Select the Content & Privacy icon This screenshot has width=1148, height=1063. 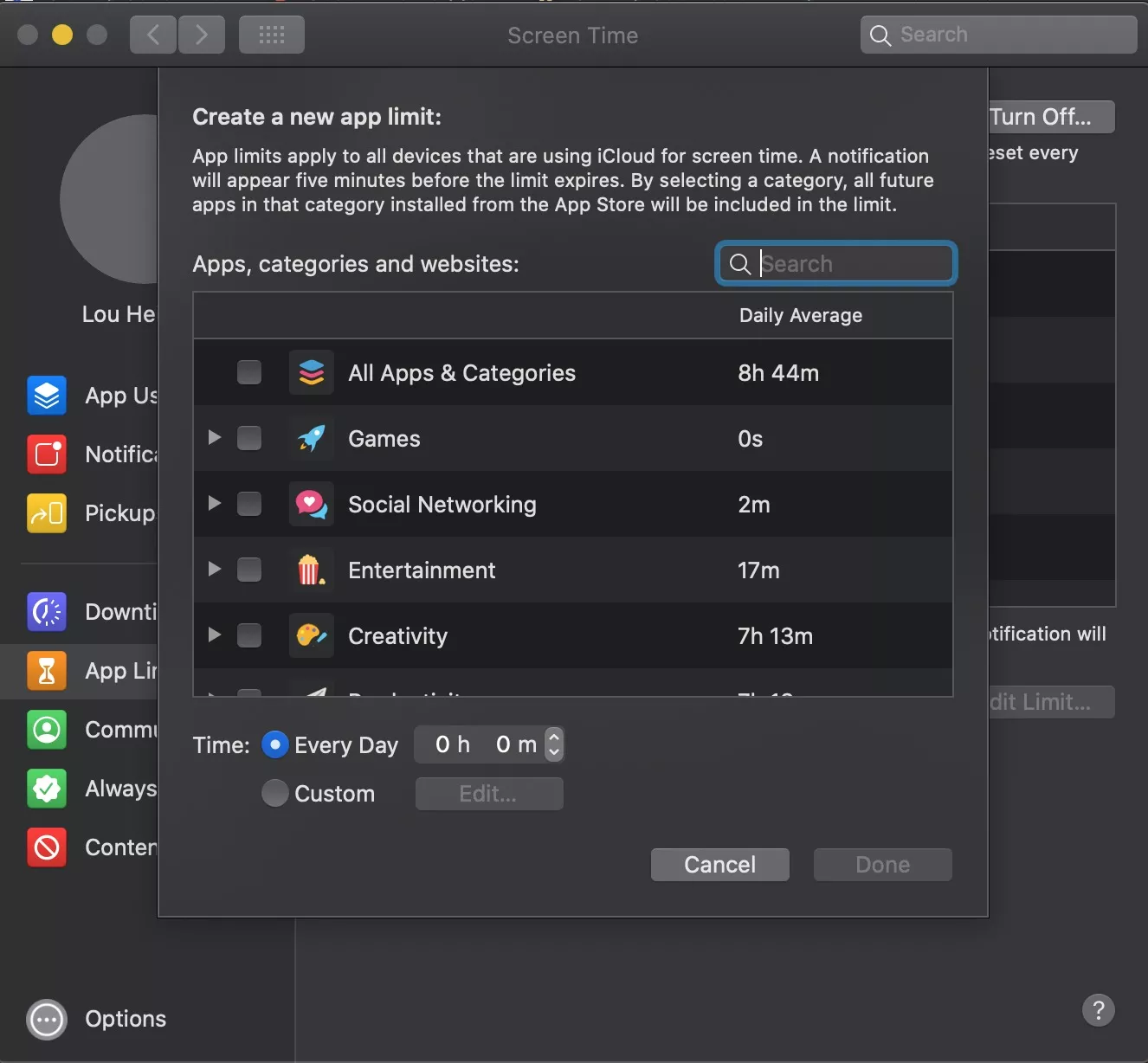click(x=47, y=847)
